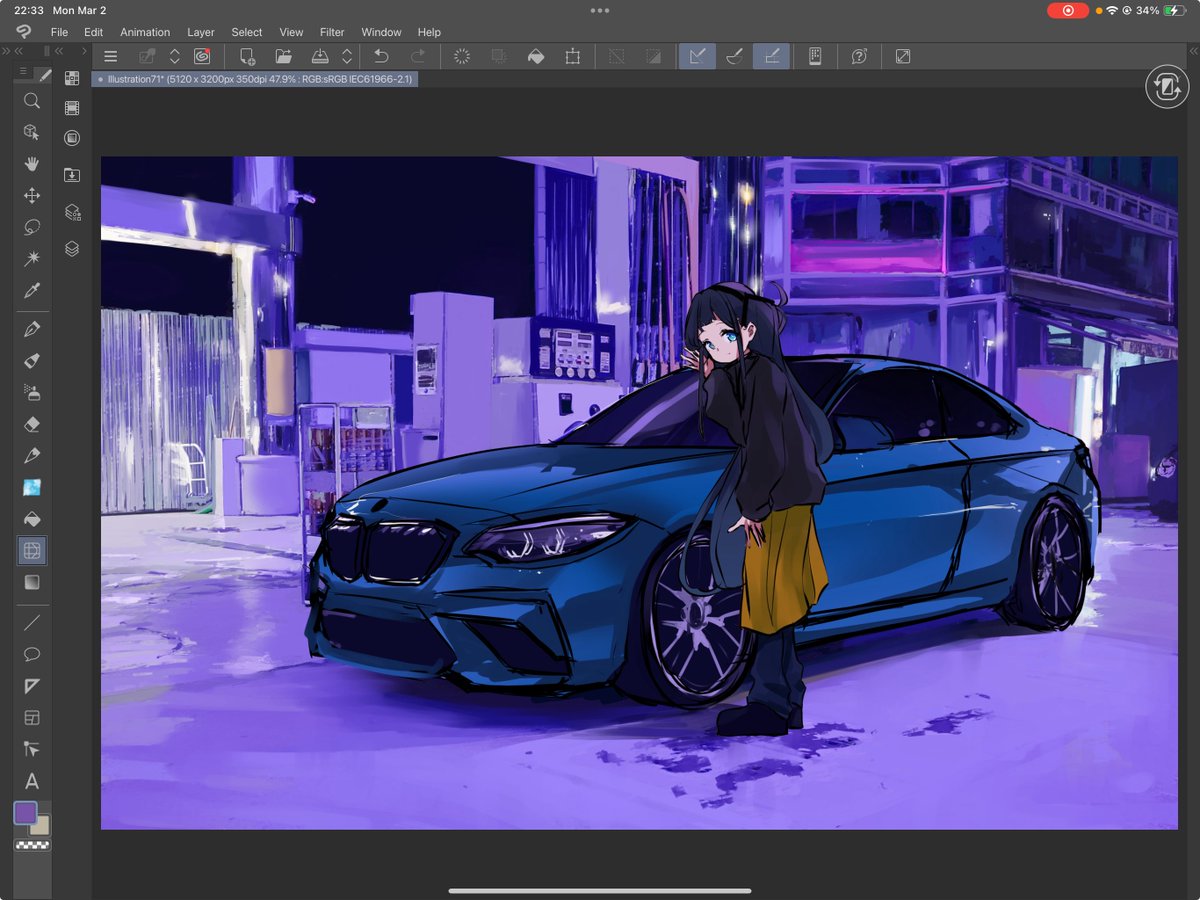This screenshot has height=900, width=1200.
Task: Open the Layer palette stack icon
Action: tap(72, 249)
